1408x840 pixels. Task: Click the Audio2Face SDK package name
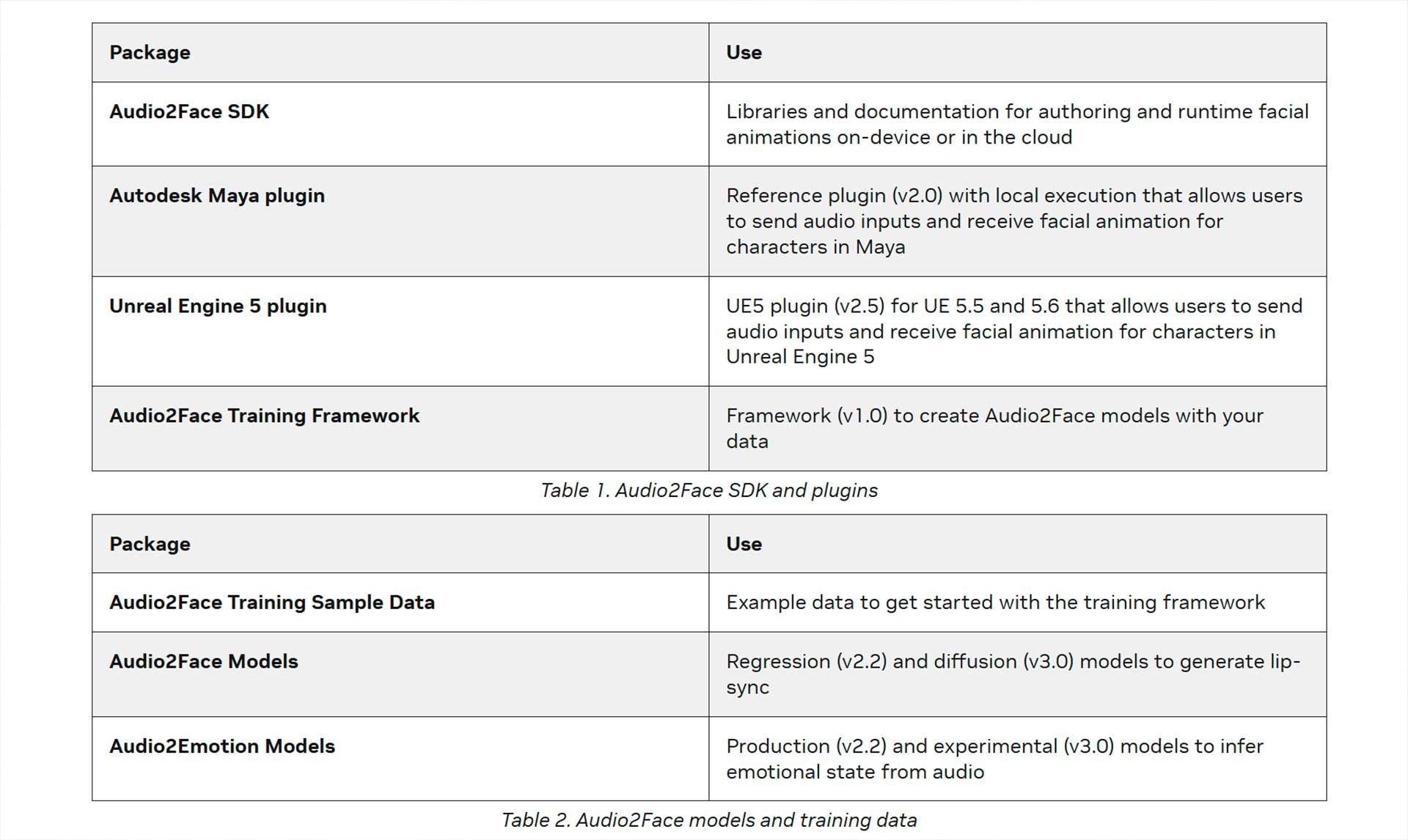click(189, 111)
